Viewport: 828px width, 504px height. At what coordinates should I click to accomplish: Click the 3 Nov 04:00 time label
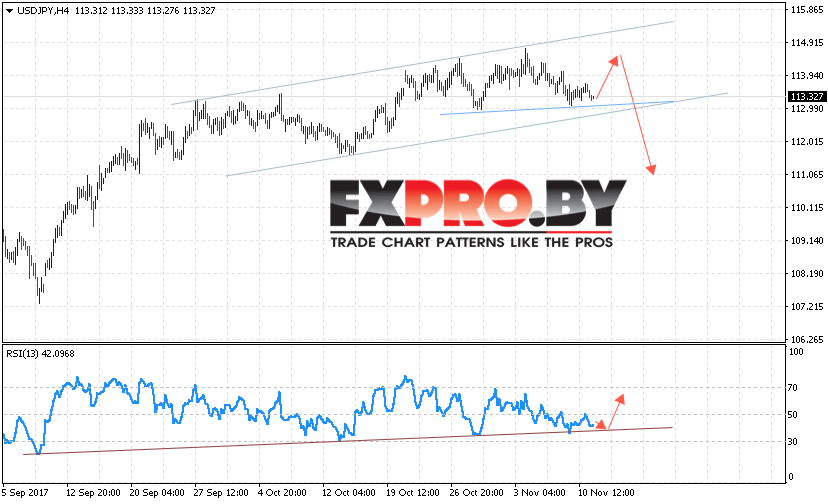click(x=540, y=493)
